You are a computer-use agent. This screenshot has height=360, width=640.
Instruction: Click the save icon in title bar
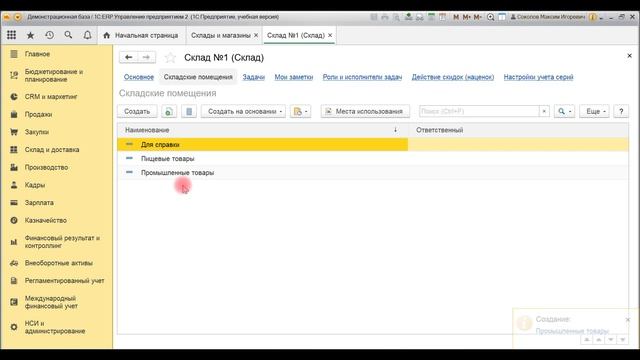[x=374, y=17]
